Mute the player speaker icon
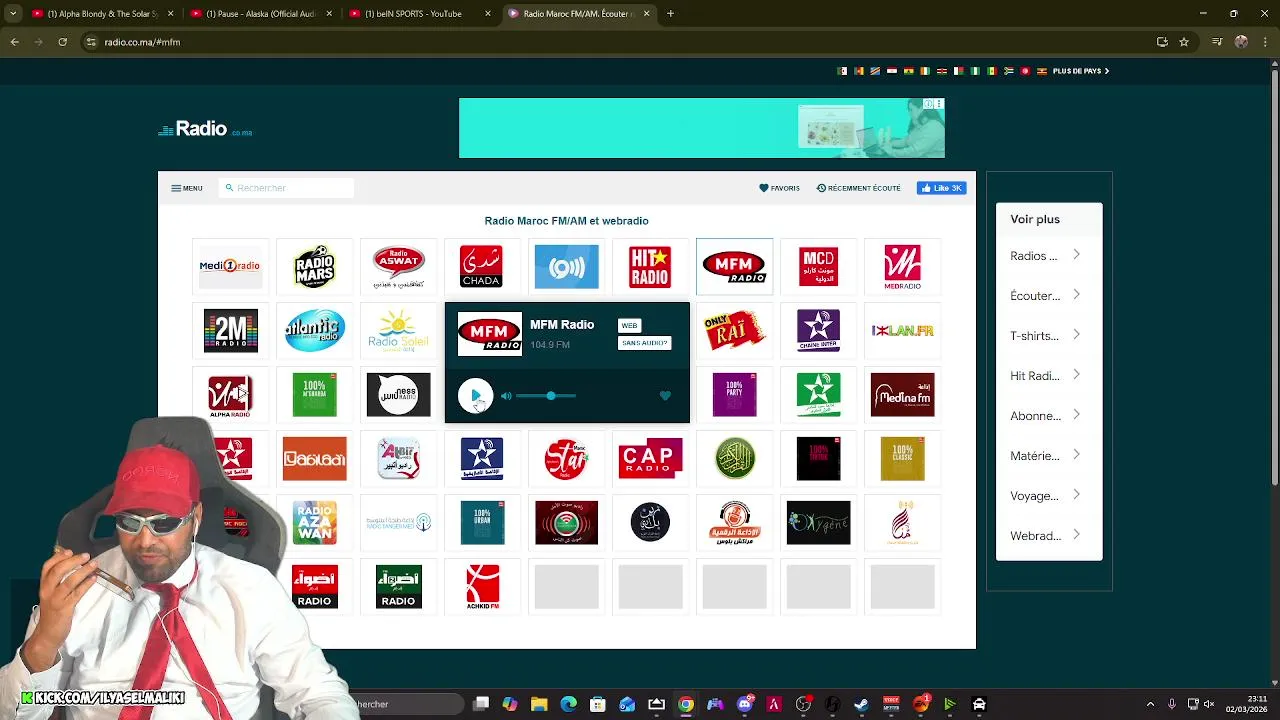This screenshot has height=720, width=1280. tap(506, 396)
